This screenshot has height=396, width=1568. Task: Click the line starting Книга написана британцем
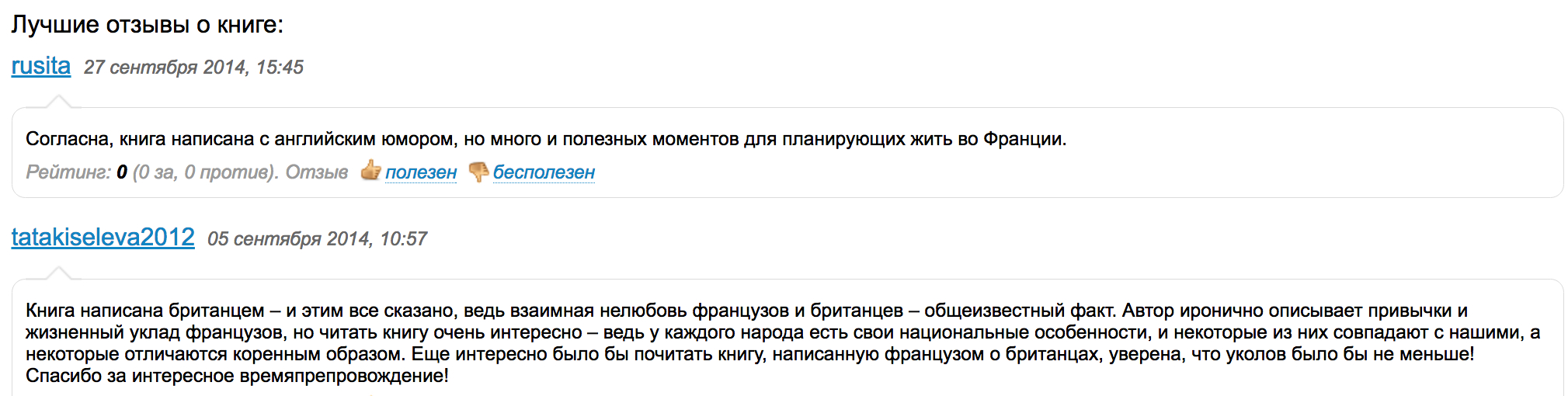click(x=746, y=311)
